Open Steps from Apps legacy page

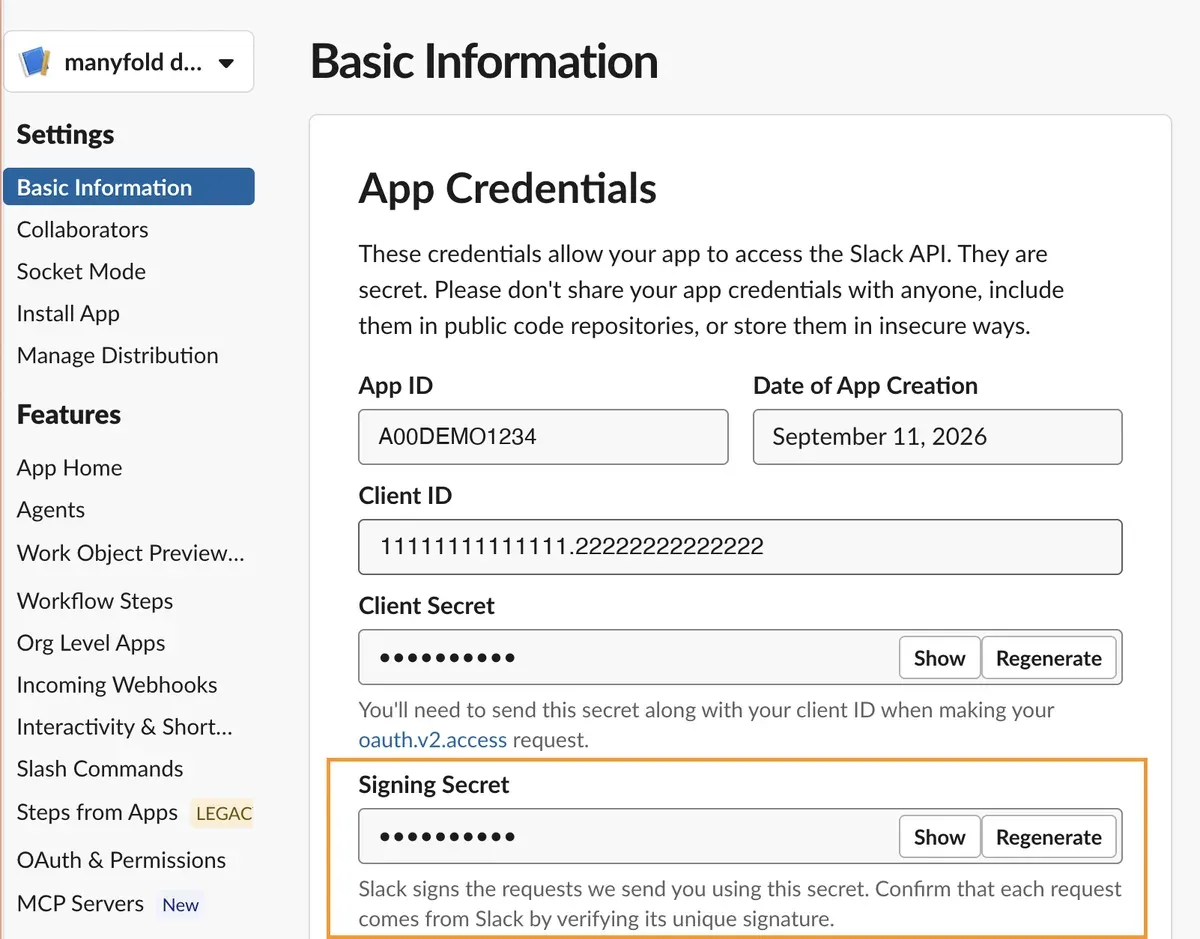(97, 812)
